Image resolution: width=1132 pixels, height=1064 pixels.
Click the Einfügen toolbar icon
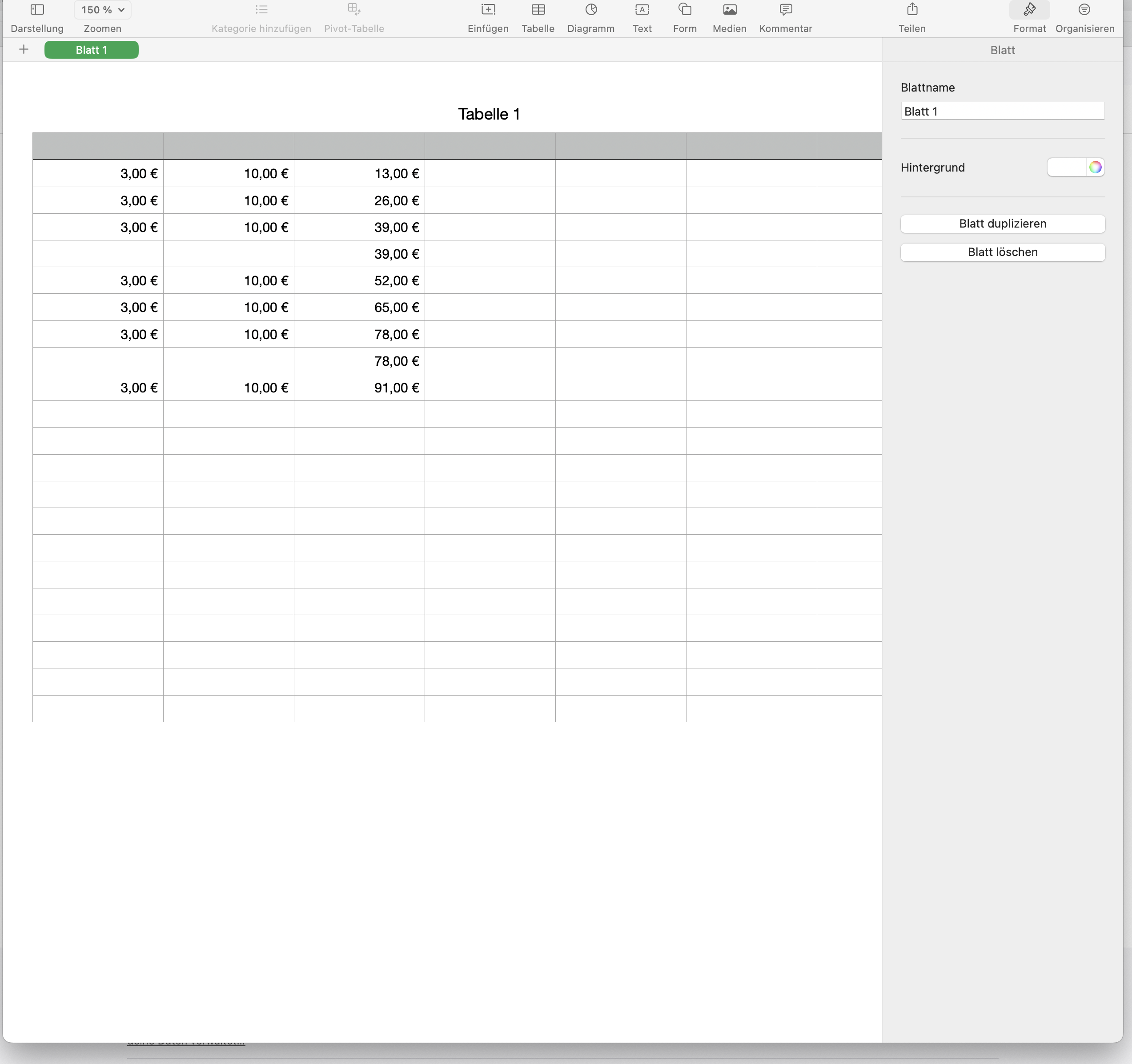click(x=488, y=10)
